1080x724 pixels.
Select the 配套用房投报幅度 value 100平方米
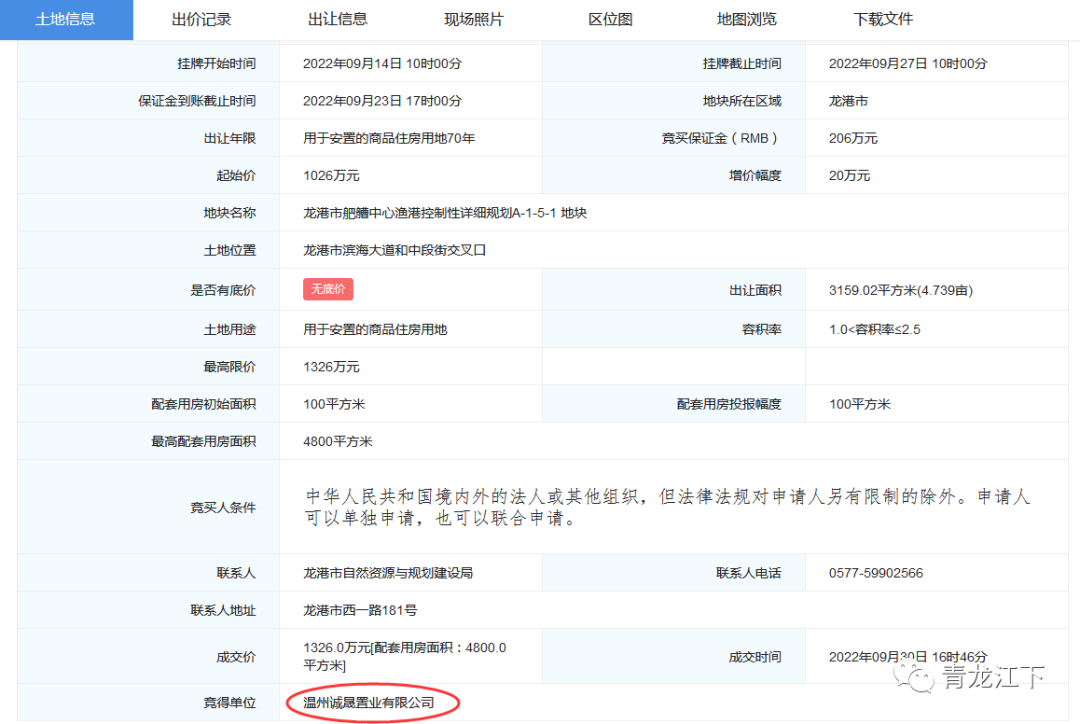tap(860, 404)
